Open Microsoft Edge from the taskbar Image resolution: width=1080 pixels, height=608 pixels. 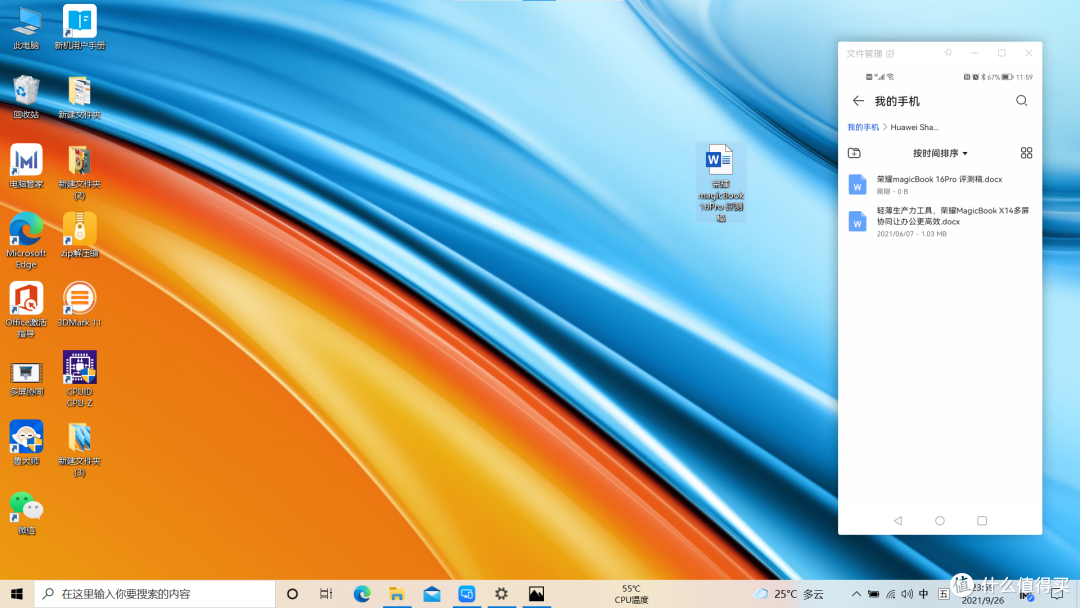(x=362, y=594)
